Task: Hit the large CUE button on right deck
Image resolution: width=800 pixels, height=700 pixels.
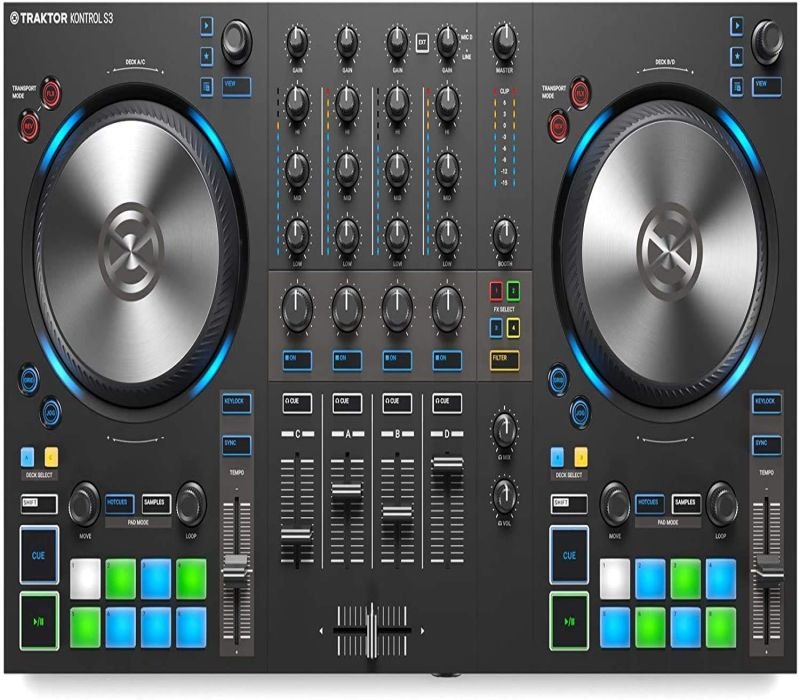Action: point(569,555)
